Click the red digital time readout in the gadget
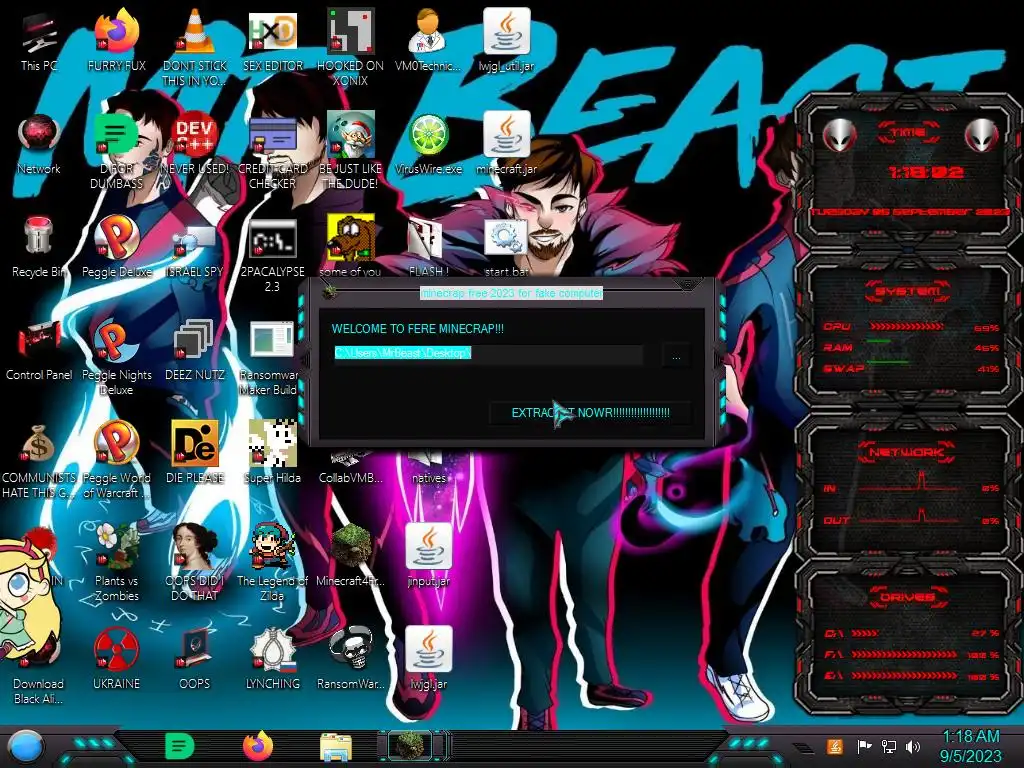This screenshot has height=768, width=1024. tap(925, 172)
